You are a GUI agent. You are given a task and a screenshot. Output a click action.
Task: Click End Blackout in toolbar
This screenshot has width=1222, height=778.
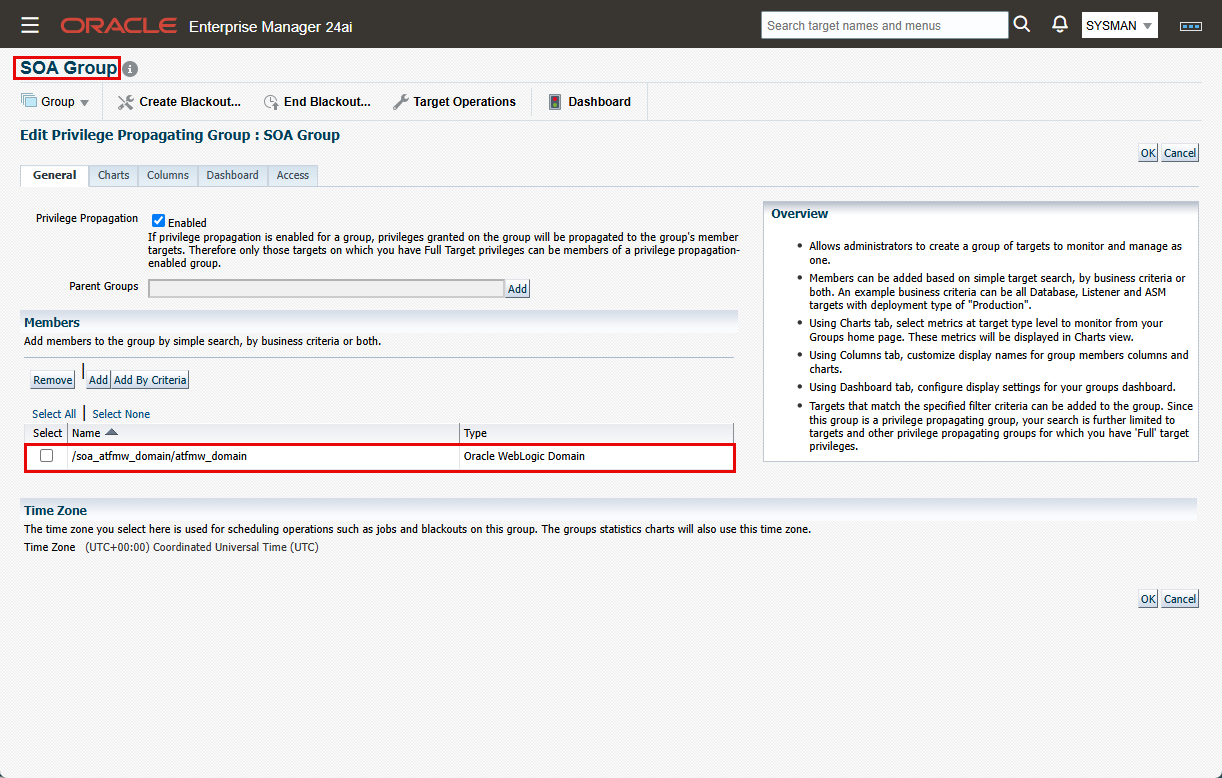tap(316, 102)
